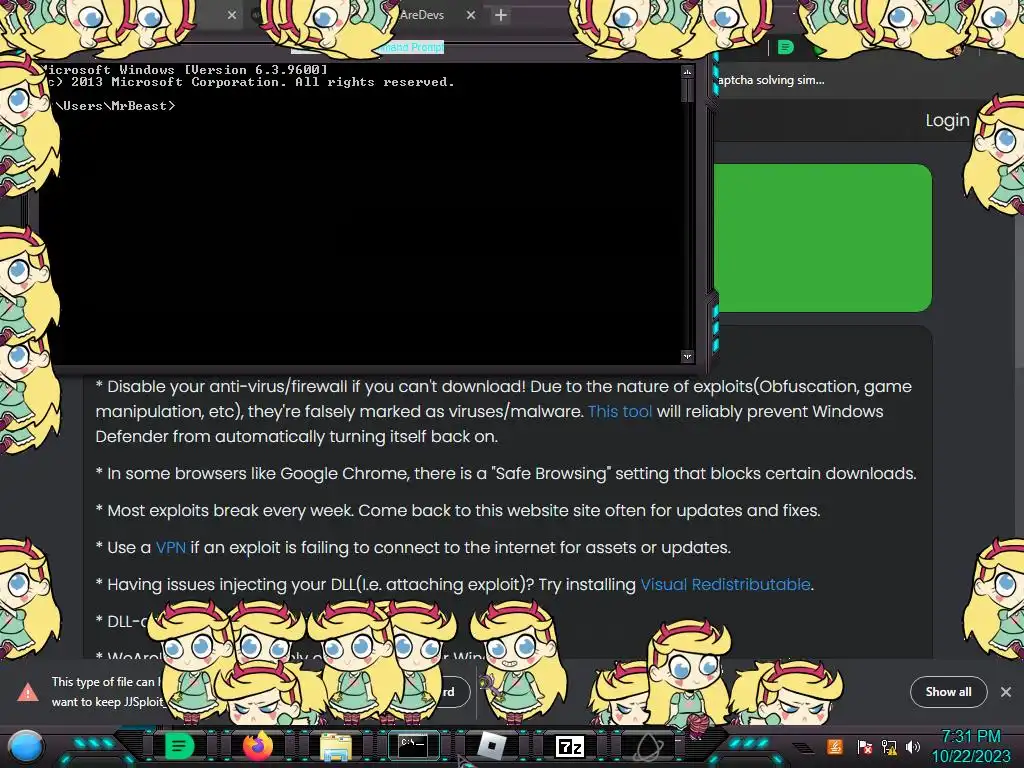
Task: Close the first browser tab
Action: (x=232, y=15)
